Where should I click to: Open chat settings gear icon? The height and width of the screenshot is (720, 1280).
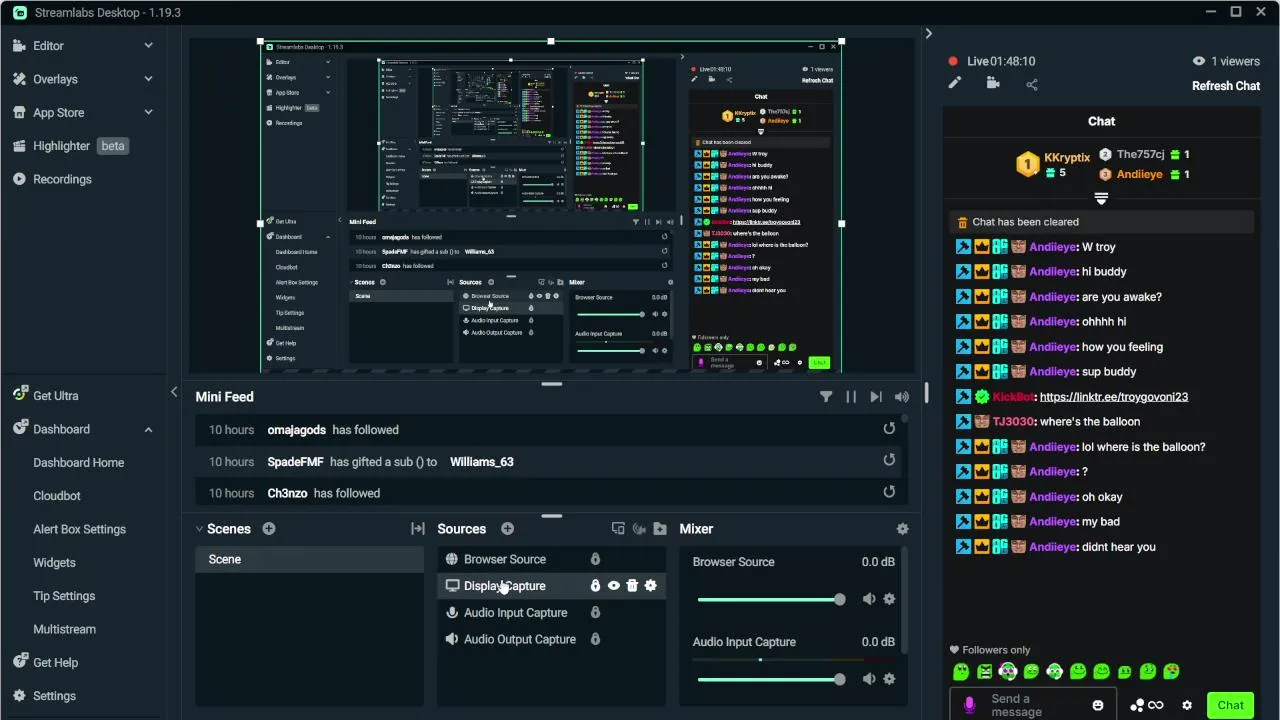click(1187, 705)
